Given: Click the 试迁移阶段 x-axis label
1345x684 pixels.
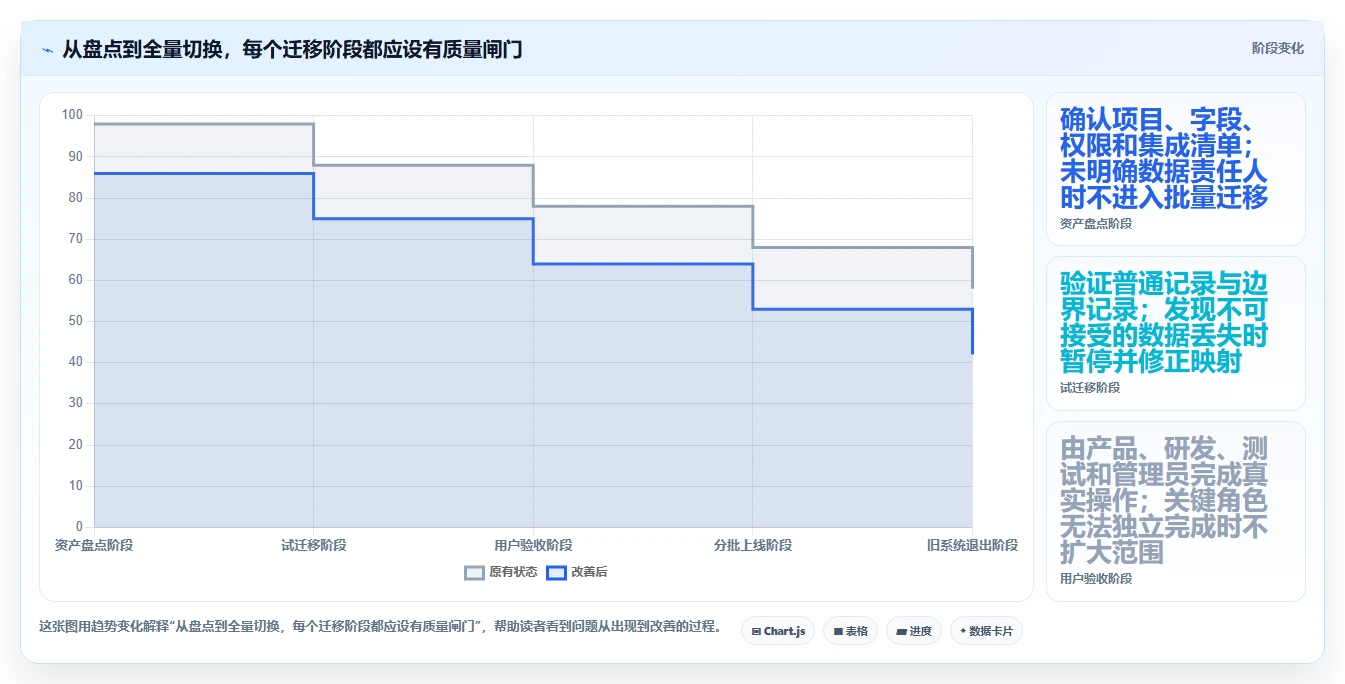Looking at the screenshot, I should click(x=314, y=545).
